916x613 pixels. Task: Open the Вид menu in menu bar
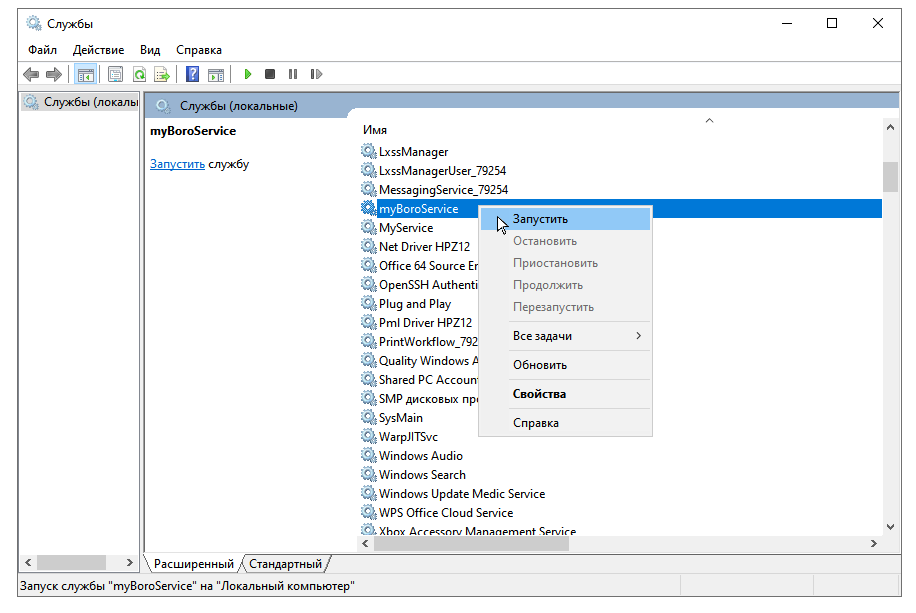[150, 50]
